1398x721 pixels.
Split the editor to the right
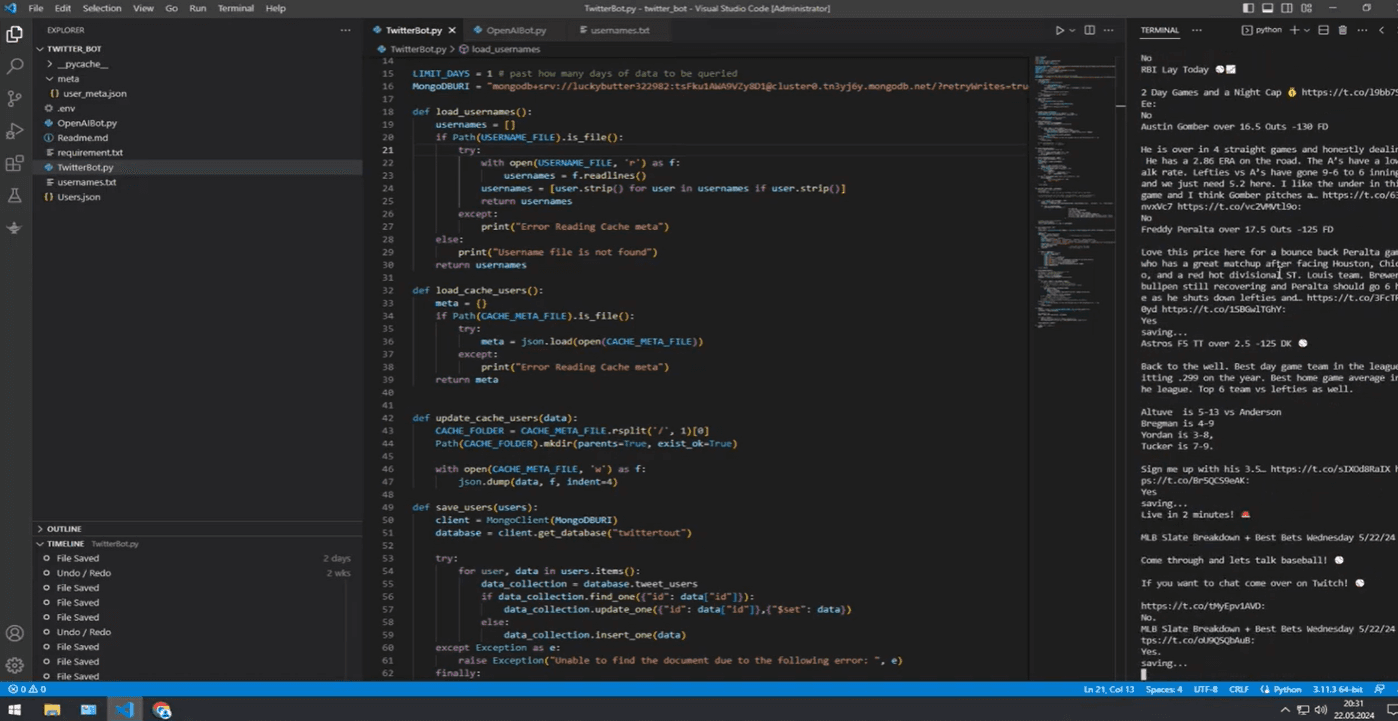point(1090,31)
